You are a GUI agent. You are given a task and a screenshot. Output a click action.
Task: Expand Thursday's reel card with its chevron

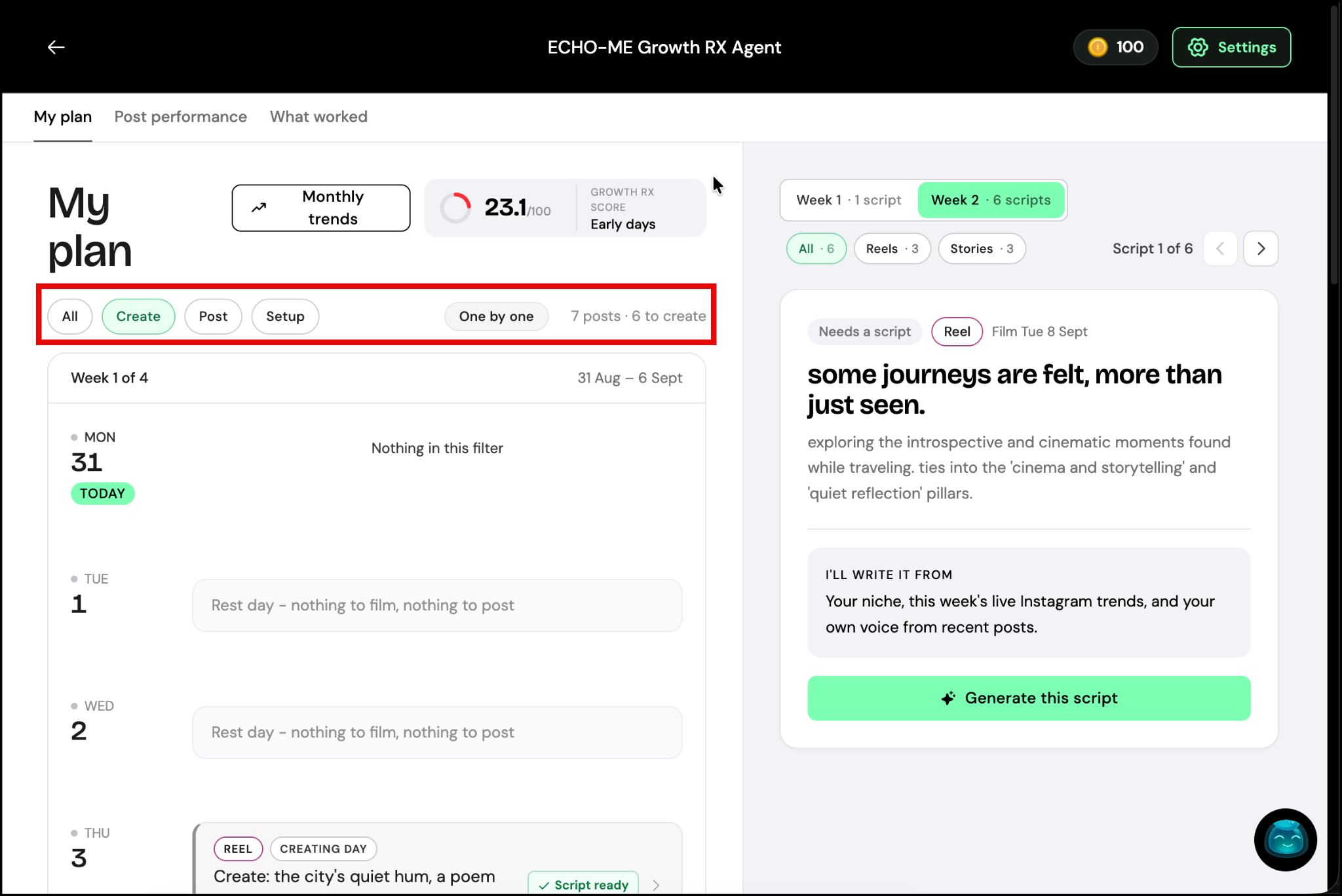(x=656, y=885)
